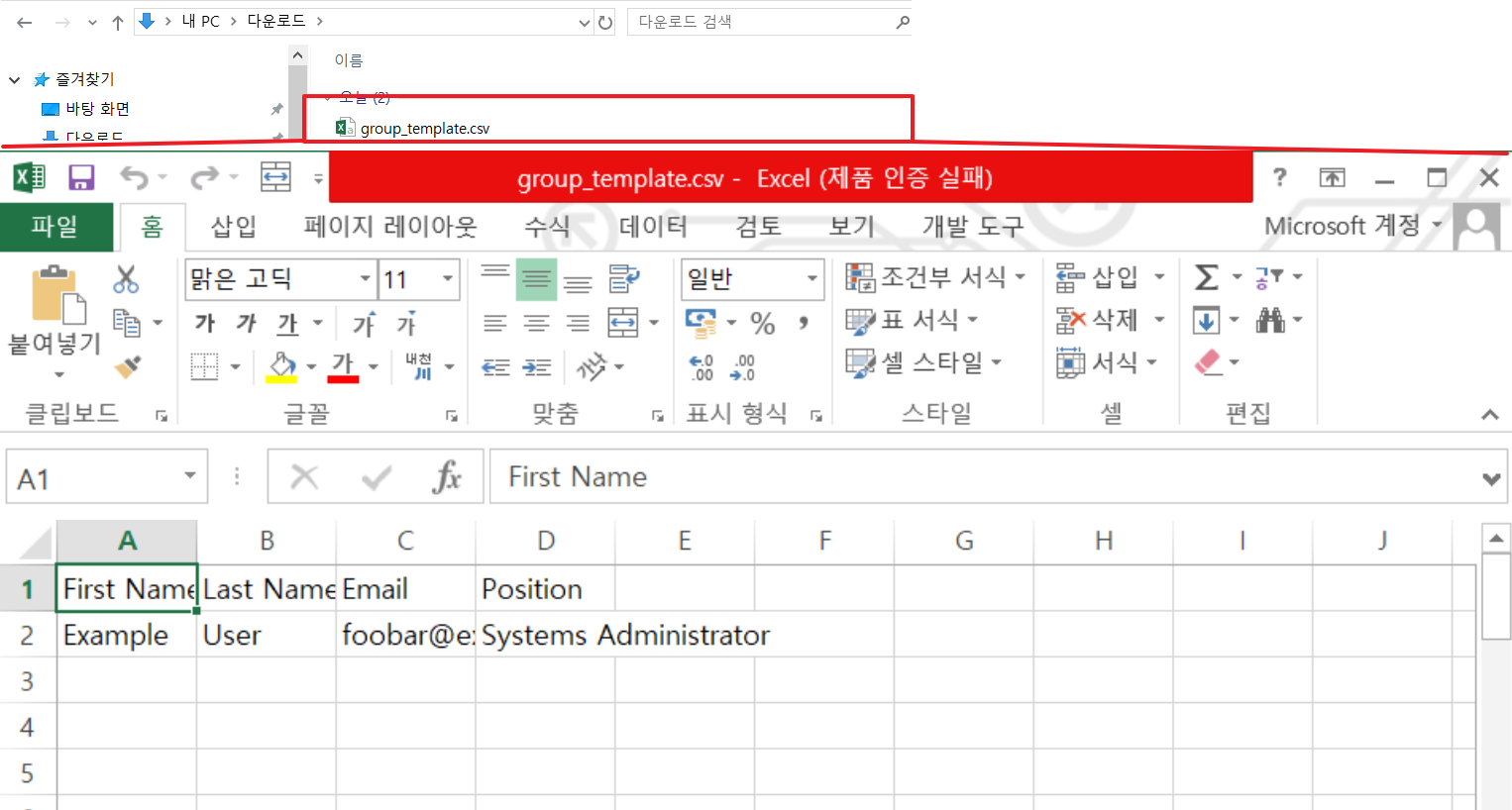Increase decimal places
Viewport: 1512px width, 810px height.
[x=701, y=367]
